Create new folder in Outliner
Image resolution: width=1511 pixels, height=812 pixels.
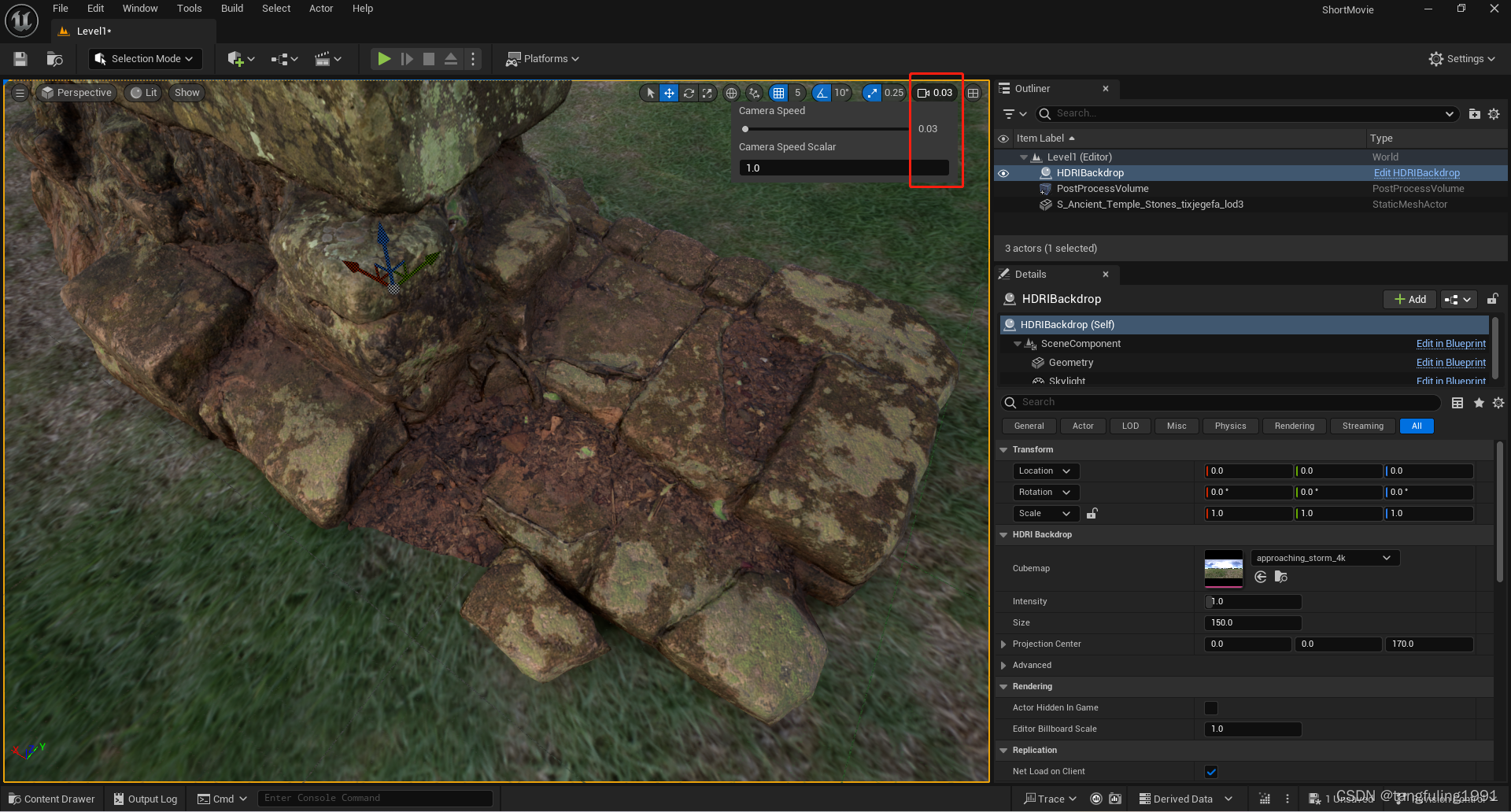(1475, 114)
